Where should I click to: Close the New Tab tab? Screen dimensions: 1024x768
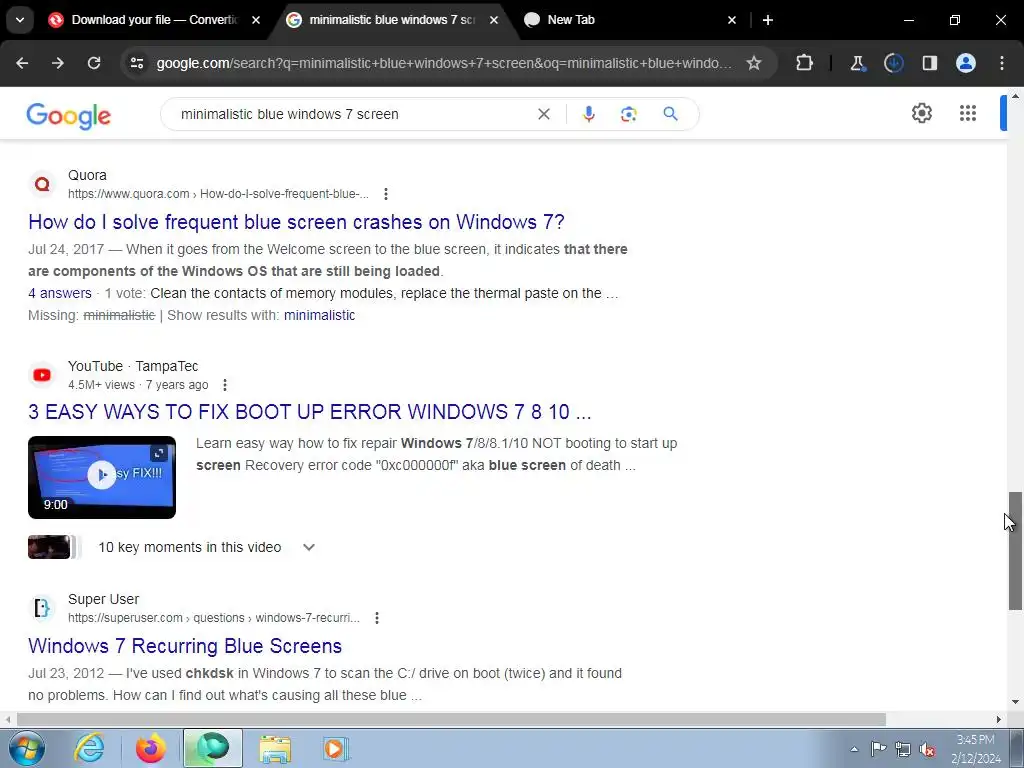(732, 20)
